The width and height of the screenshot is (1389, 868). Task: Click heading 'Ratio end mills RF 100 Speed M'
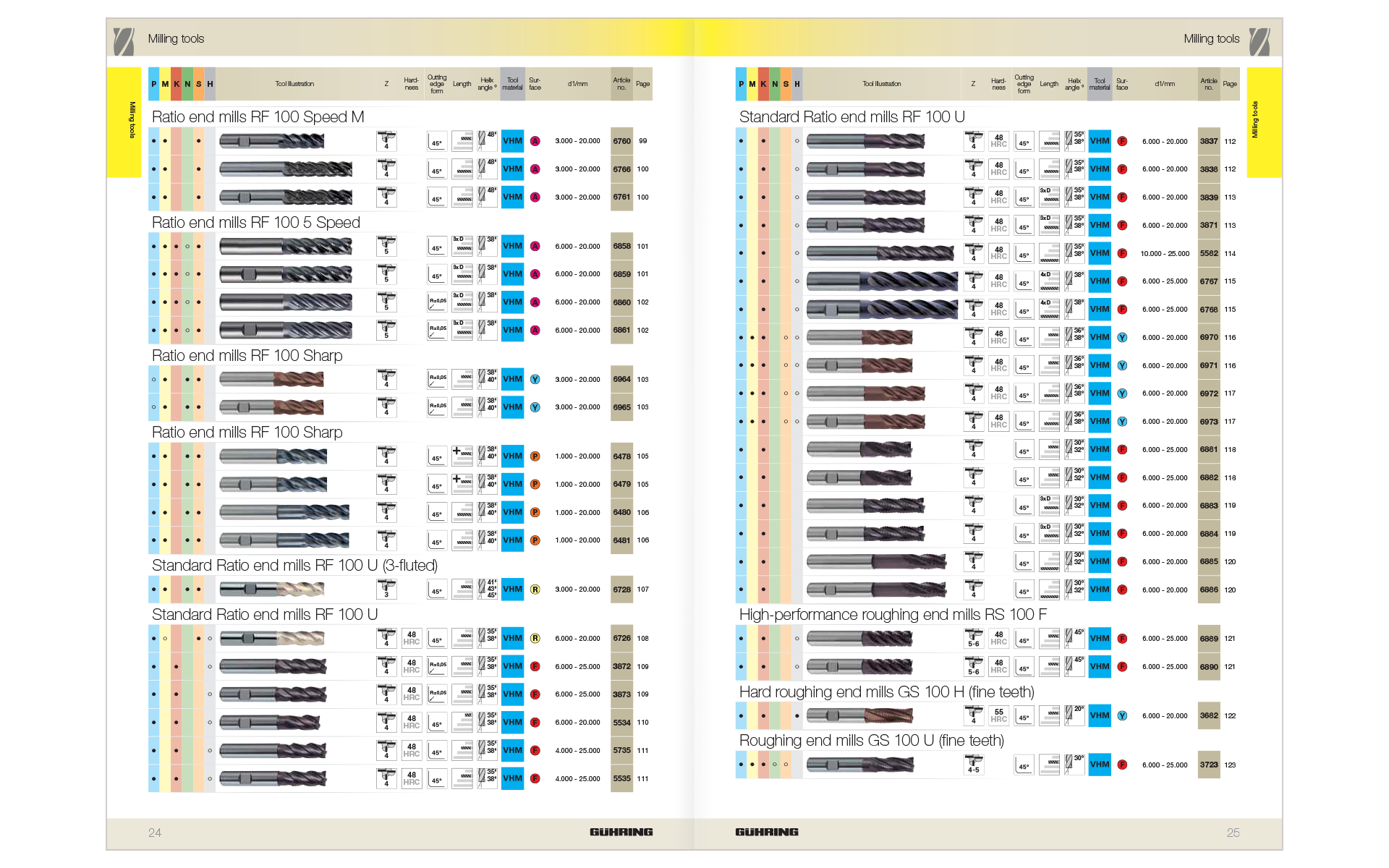click(x=258, y=117)
